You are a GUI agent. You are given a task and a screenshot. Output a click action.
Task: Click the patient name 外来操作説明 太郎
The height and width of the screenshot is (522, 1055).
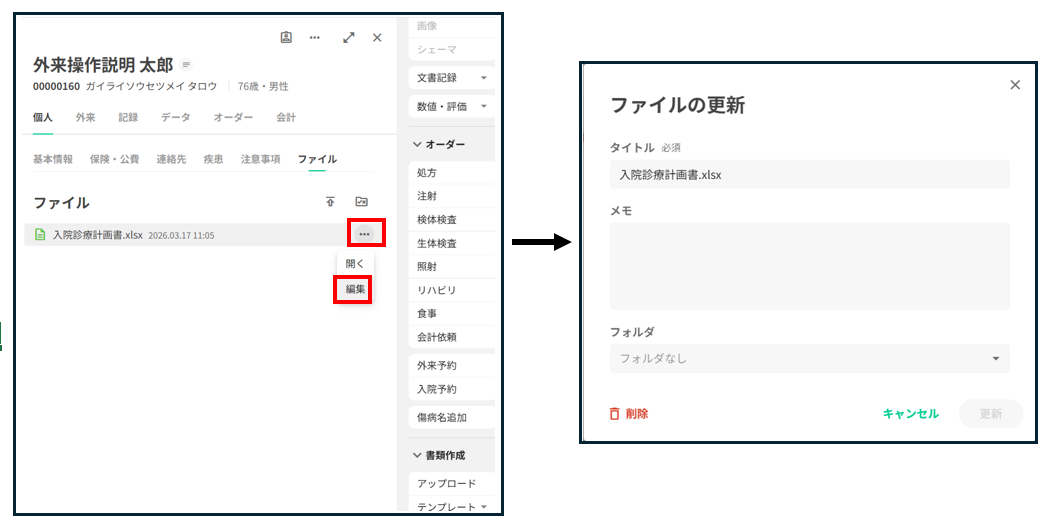coord(103,65)
